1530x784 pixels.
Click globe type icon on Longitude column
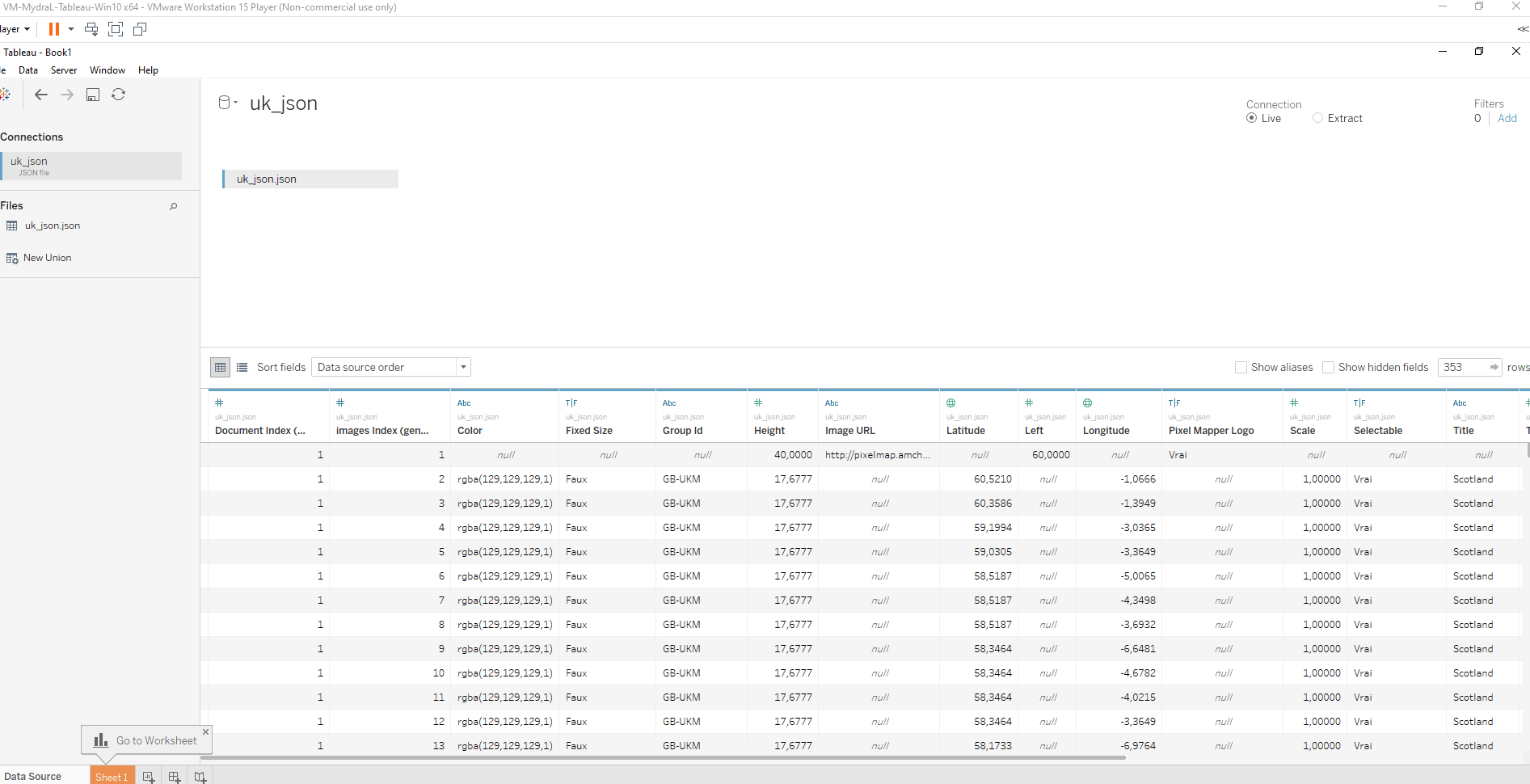tap(1088, 403)
